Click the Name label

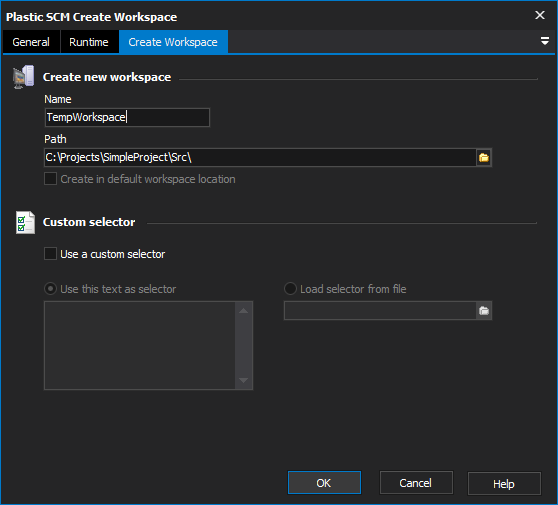[58, 99]
